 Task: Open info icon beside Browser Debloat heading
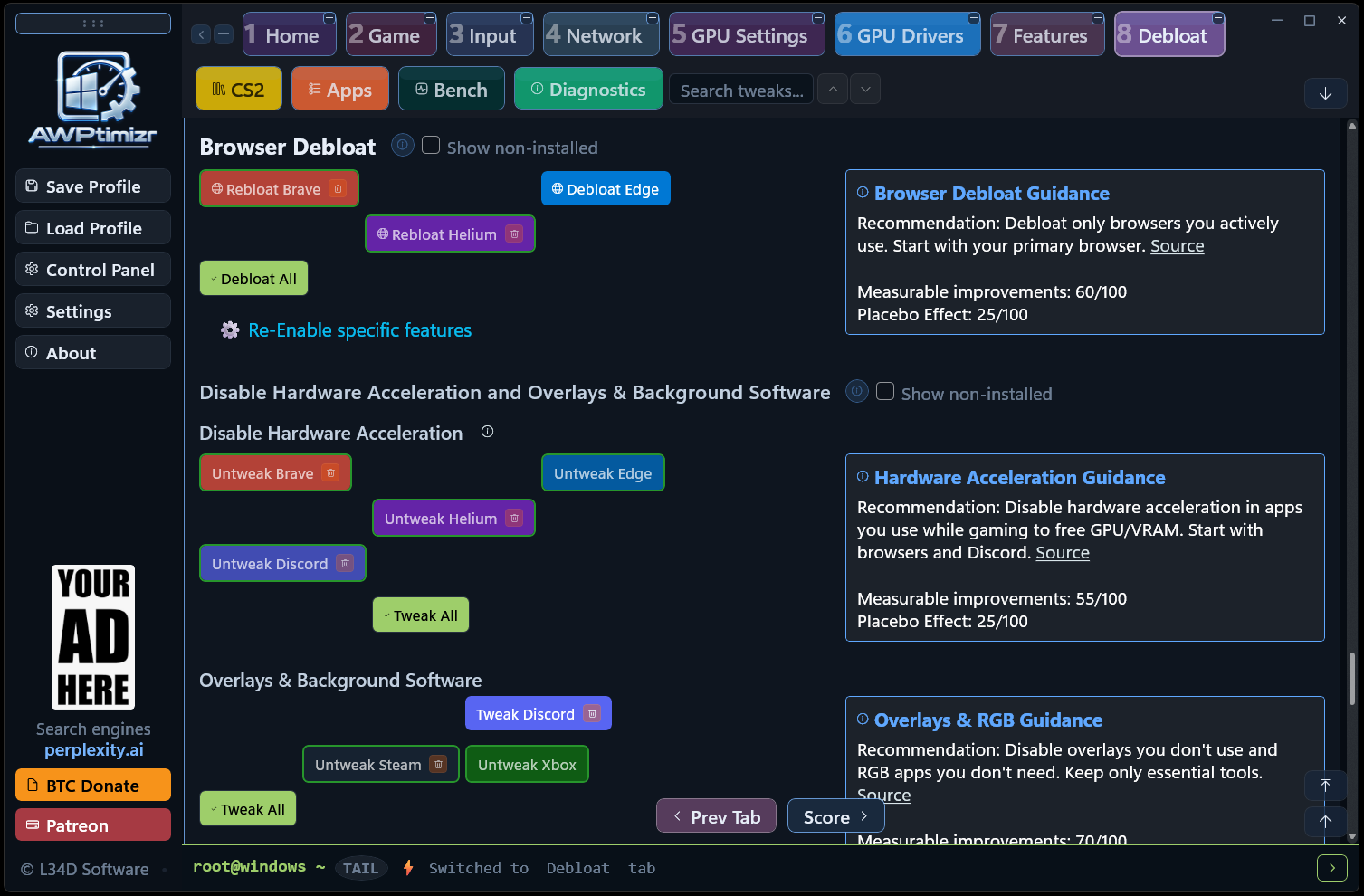(x=403, y=145)
